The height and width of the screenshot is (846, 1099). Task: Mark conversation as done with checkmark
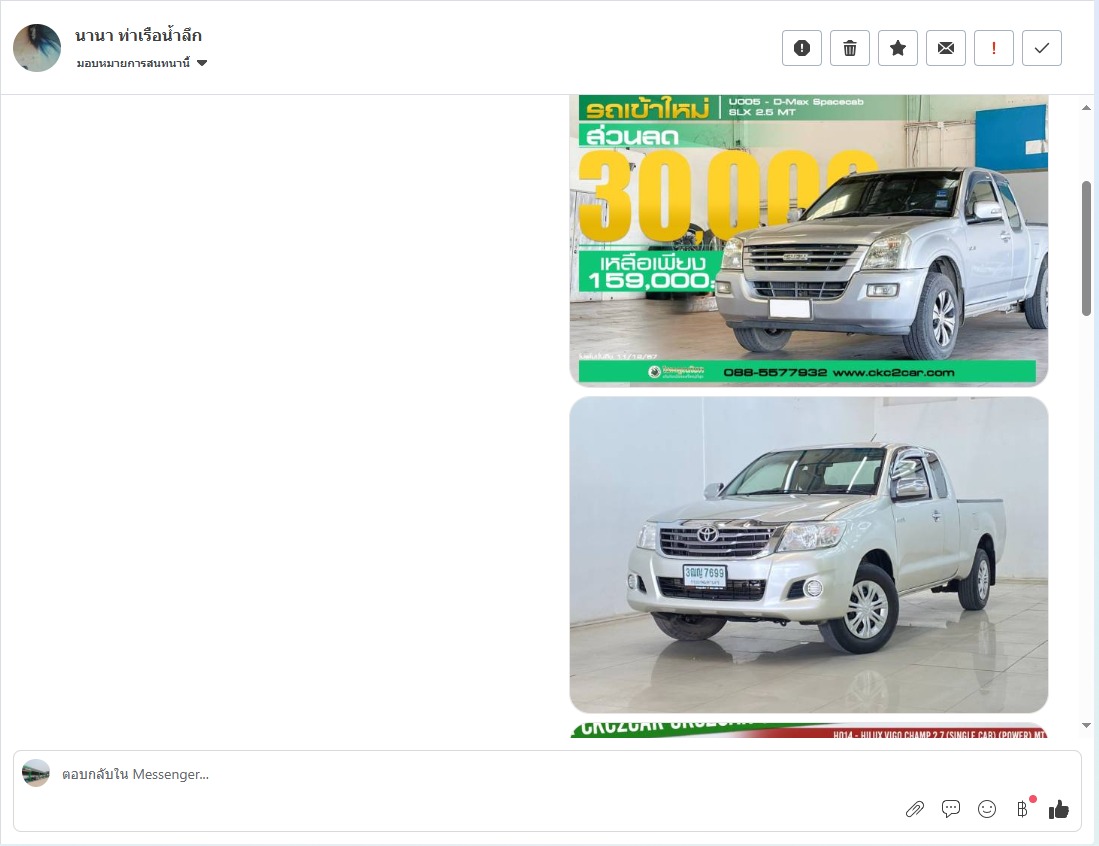pos(1042,48)
